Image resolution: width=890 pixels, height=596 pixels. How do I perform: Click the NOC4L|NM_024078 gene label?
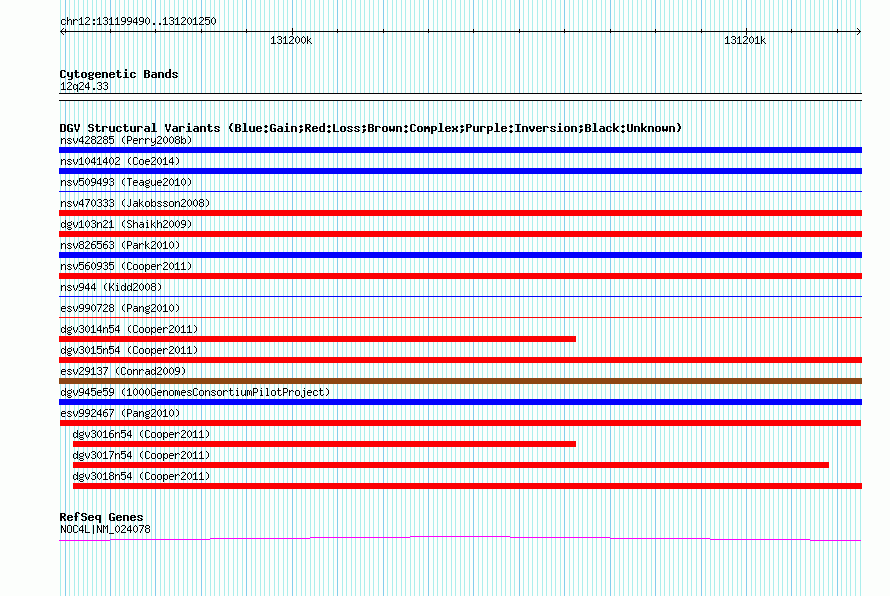105,530
